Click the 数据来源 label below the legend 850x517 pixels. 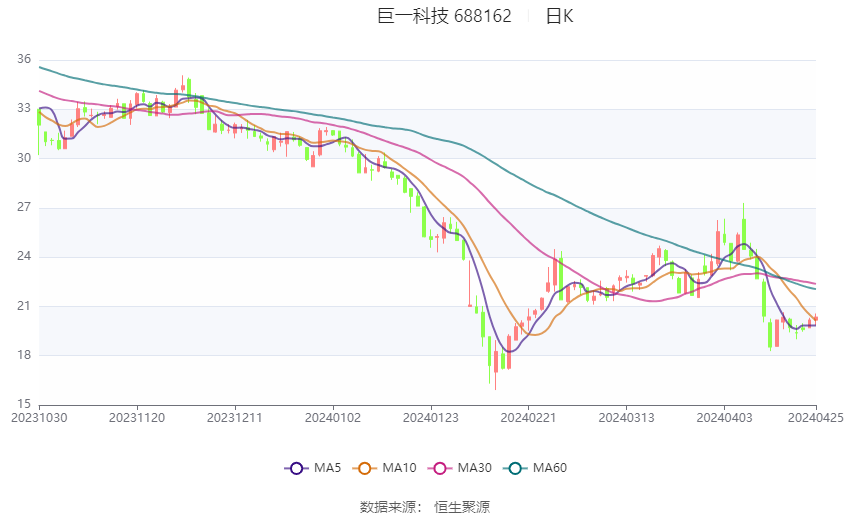pos(387,507)
